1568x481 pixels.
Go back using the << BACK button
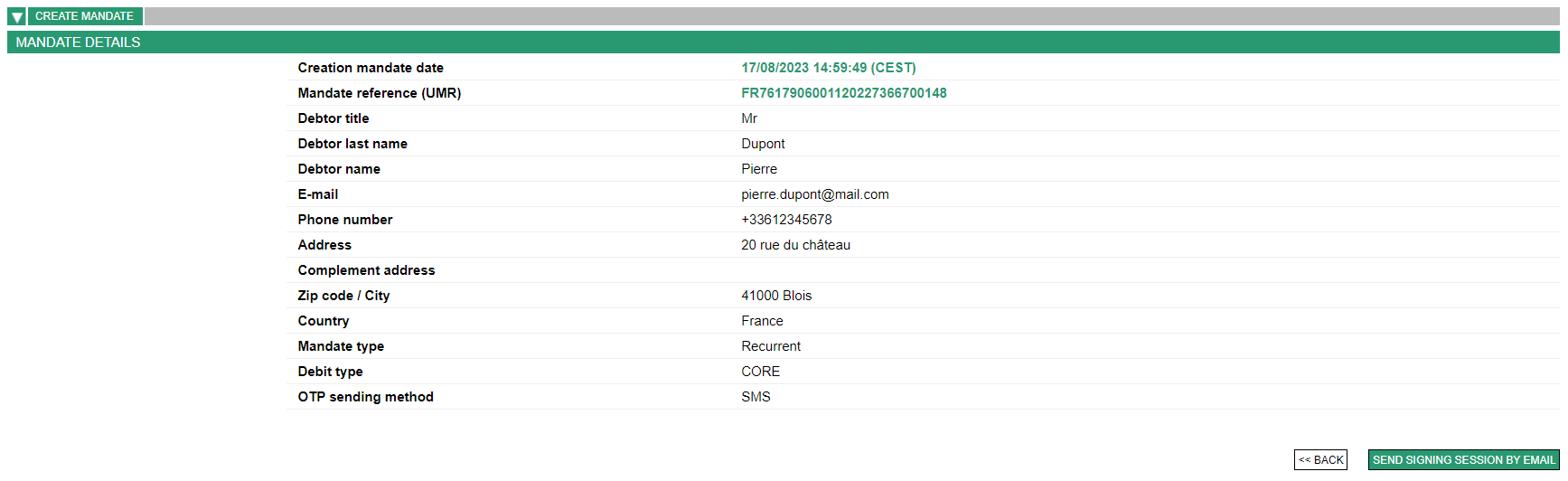pos(1320,460)
